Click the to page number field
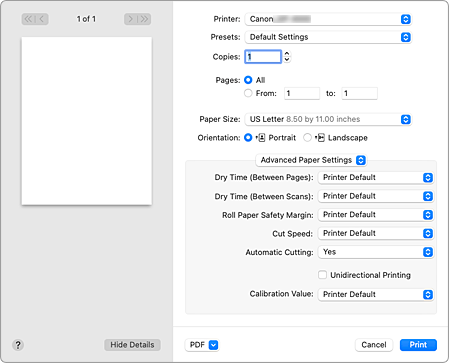Viewport: 449px width, 363px height. click(x=360, y=93)
